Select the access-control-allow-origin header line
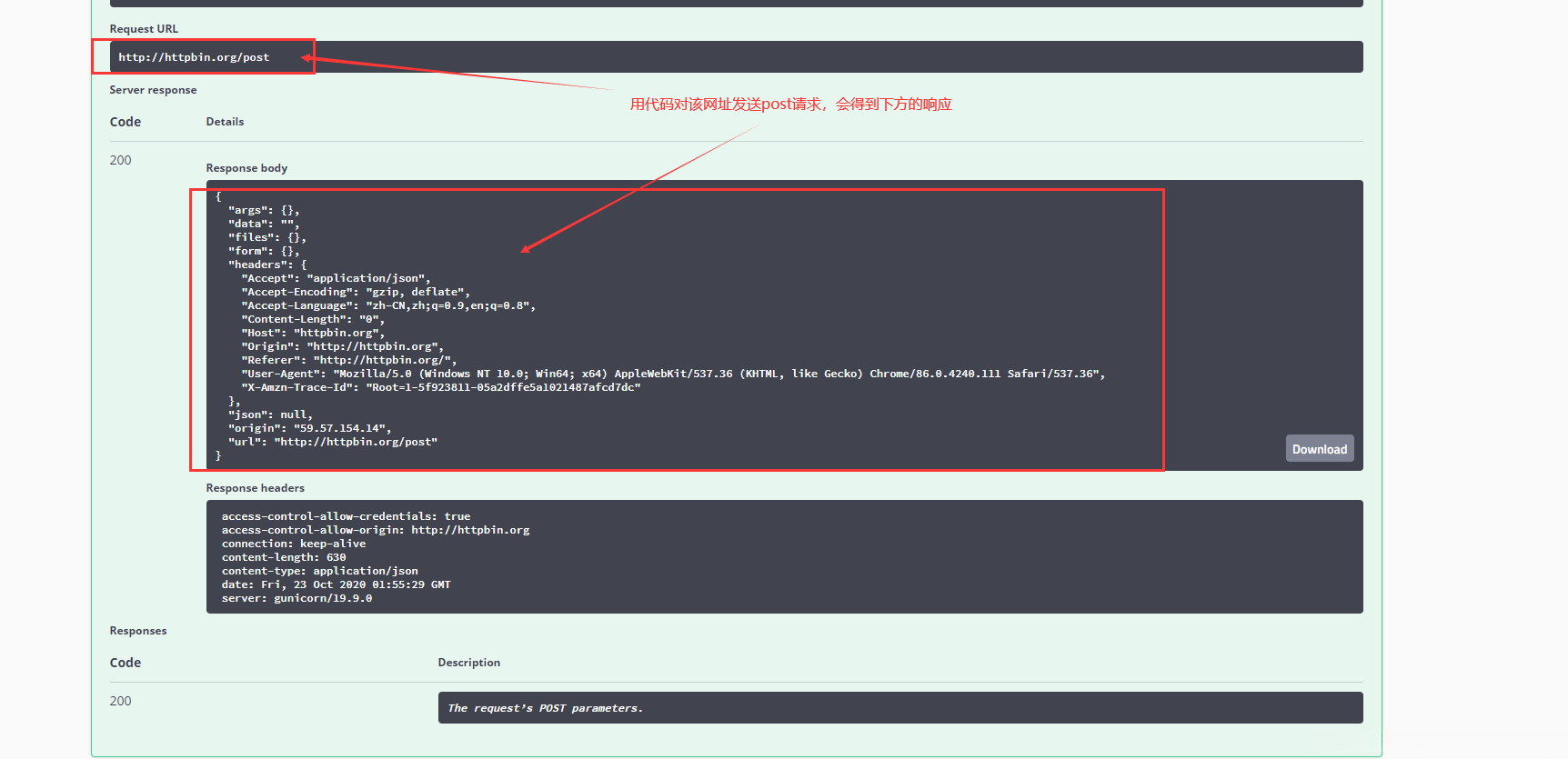Image resolution: width=1568 pixels, height=759 pixels. (376, 530)
